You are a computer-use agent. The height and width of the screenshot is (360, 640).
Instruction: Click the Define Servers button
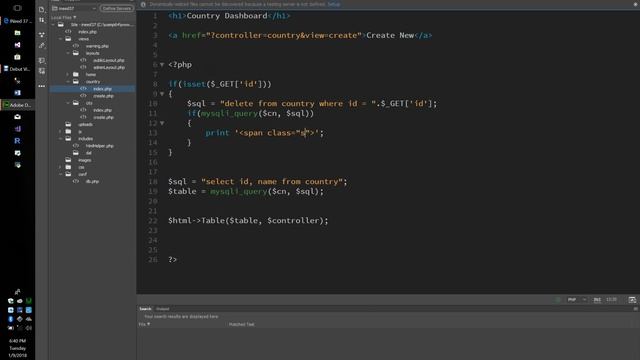point(117,8)
